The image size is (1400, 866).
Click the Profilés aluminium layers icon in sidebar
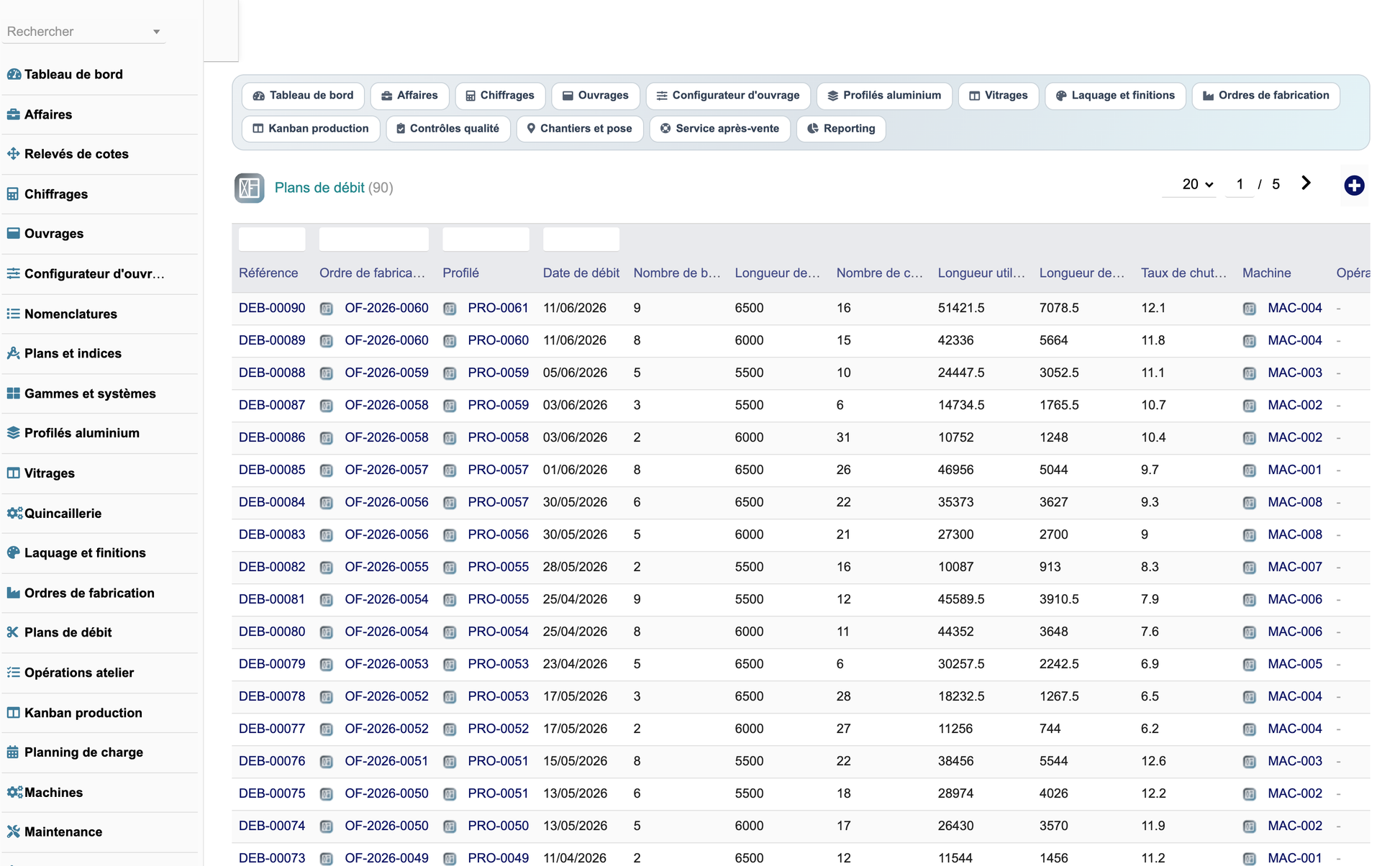13,433
